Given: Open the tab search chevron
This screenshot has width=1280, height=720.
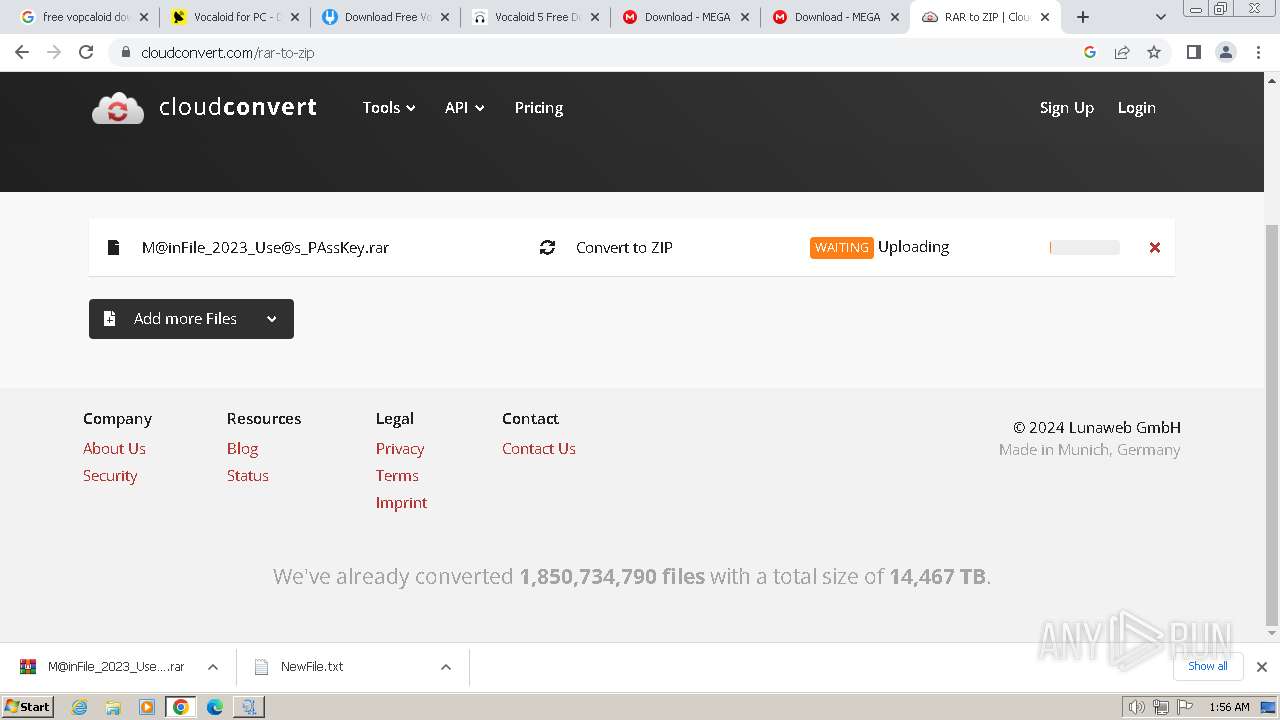Looking at the screenshot, I should pyautogui.click(x=1161, y=17).
